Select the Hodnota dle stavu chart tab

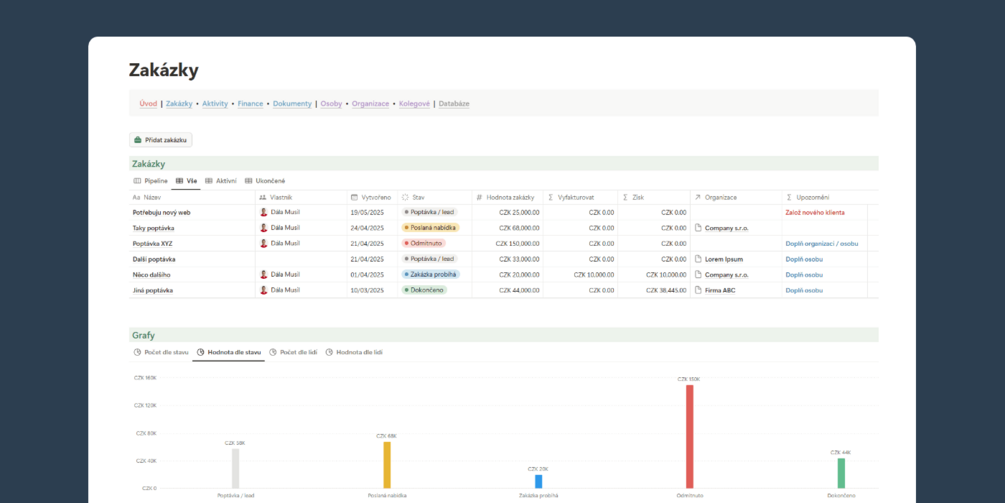click(229, 352)
